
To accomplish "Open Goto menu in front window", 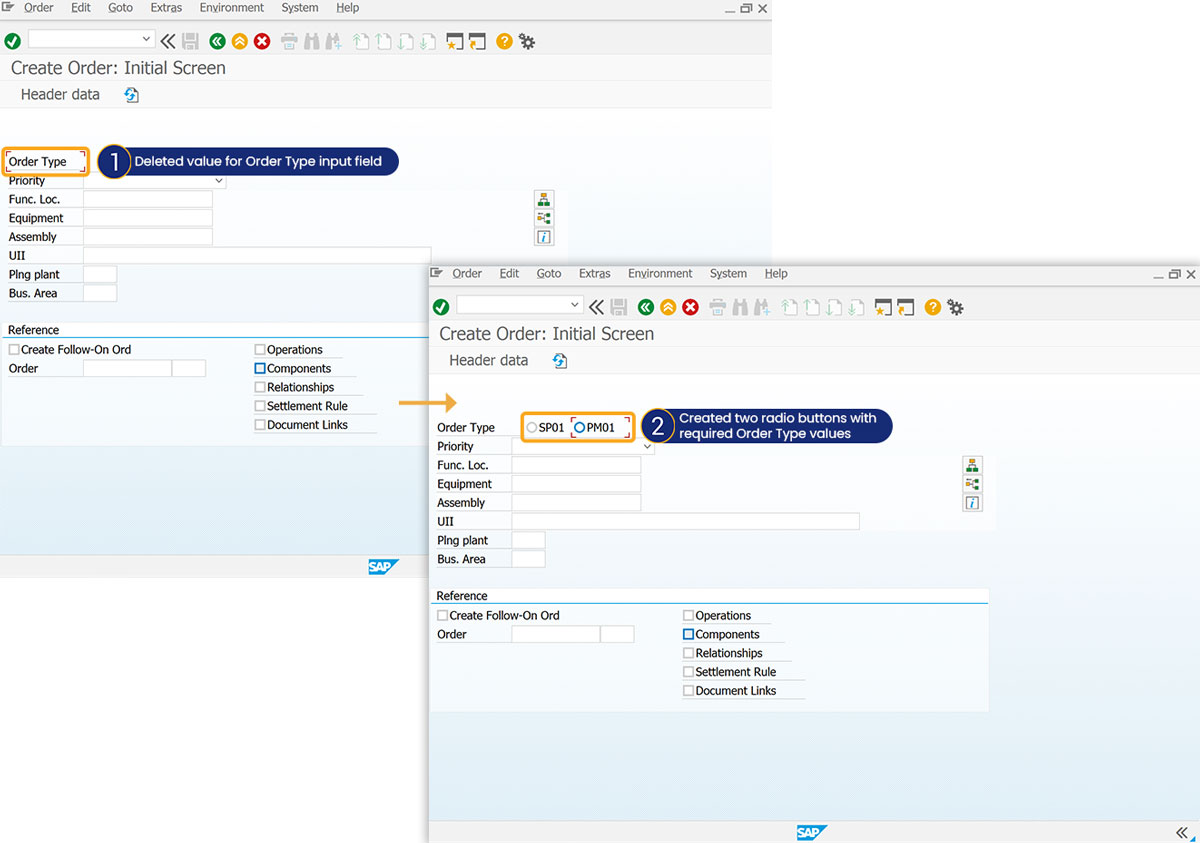I will [x=549, y=274].
